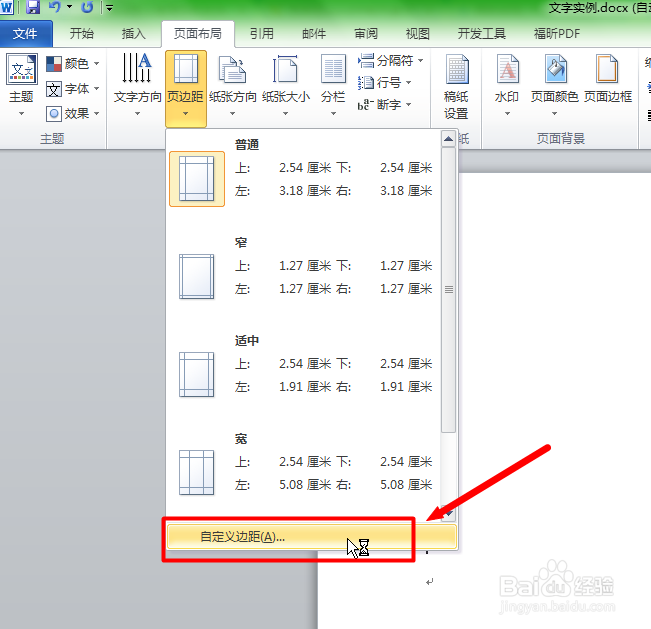This screenshot has width=651, height=629.
Task: Open the 水印 watermark menu
Action: [x=507, y=85]
